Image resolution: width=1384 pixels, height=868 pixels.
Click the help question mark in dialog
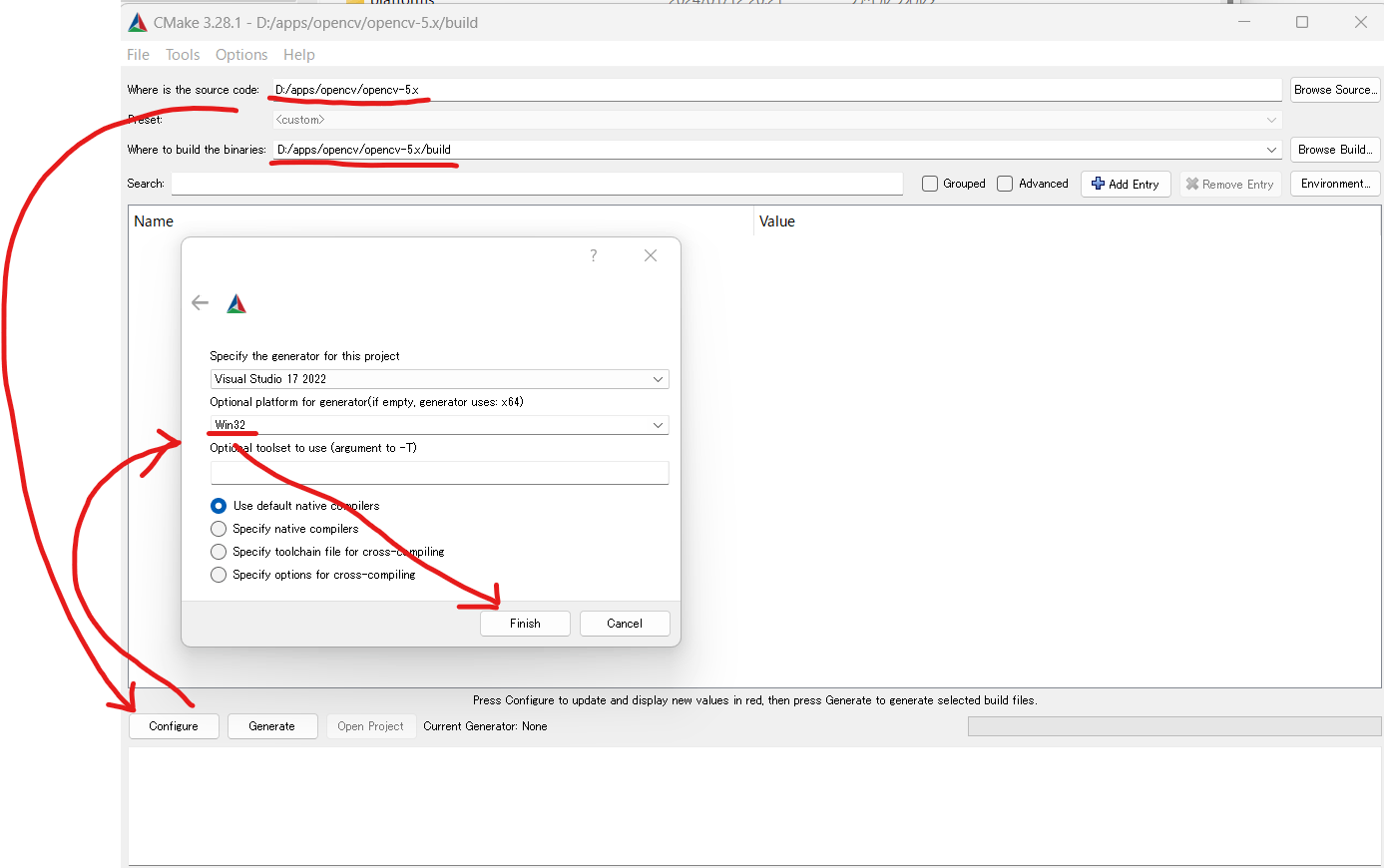(x=594, y=255)
